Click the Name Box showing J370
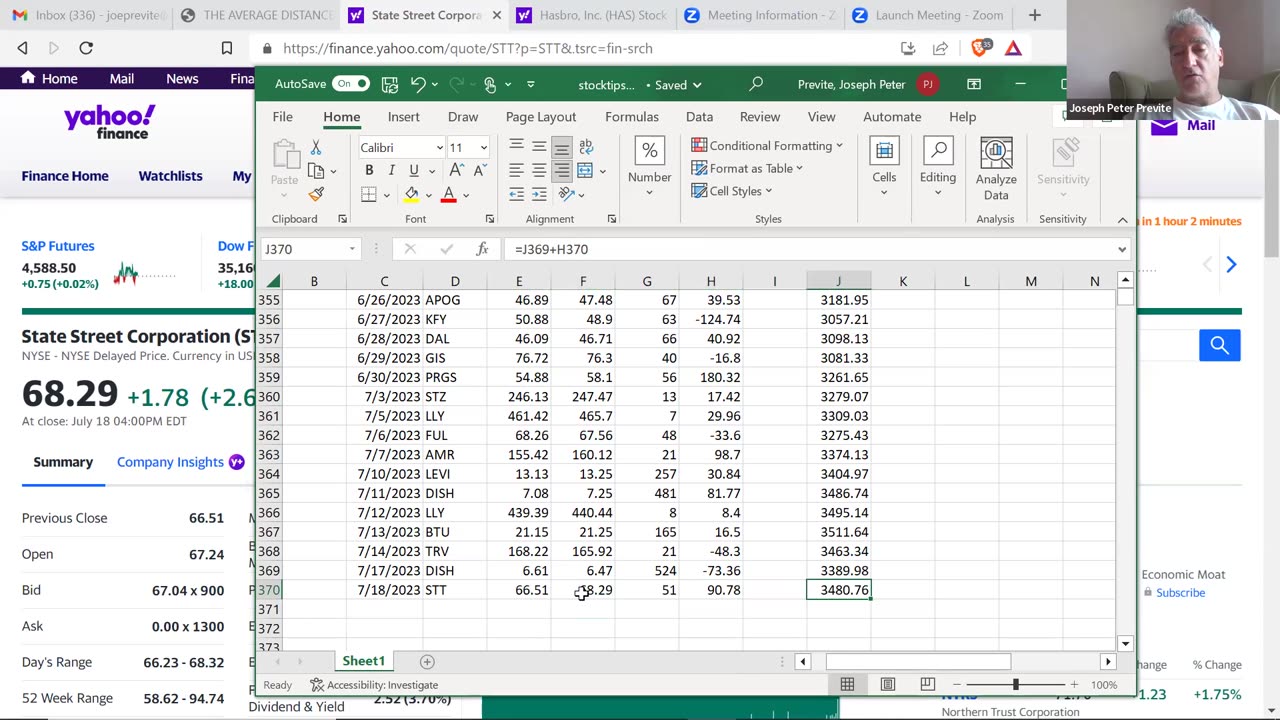The image size is (1280, 720). pos(308,249)
